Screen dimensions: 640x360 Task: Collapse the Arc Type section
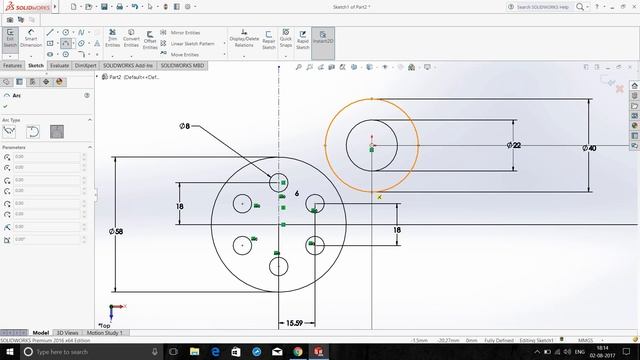coord(90,120)
